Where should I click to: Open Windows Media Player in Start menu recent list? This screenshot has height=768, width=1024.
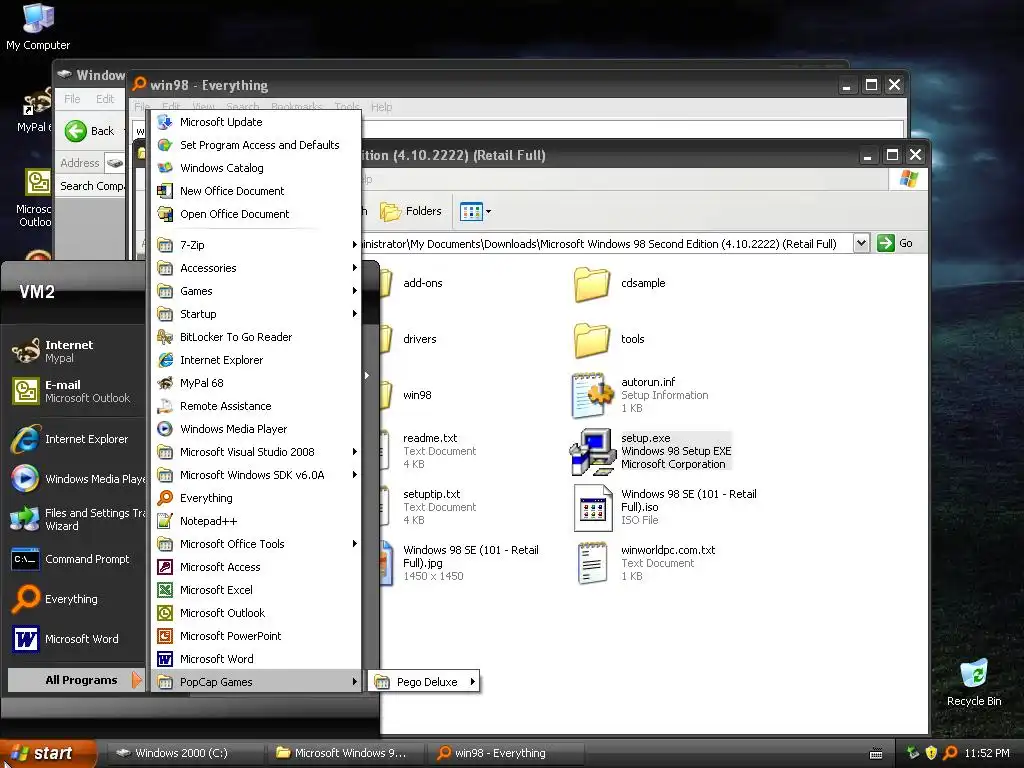(75, 479)
